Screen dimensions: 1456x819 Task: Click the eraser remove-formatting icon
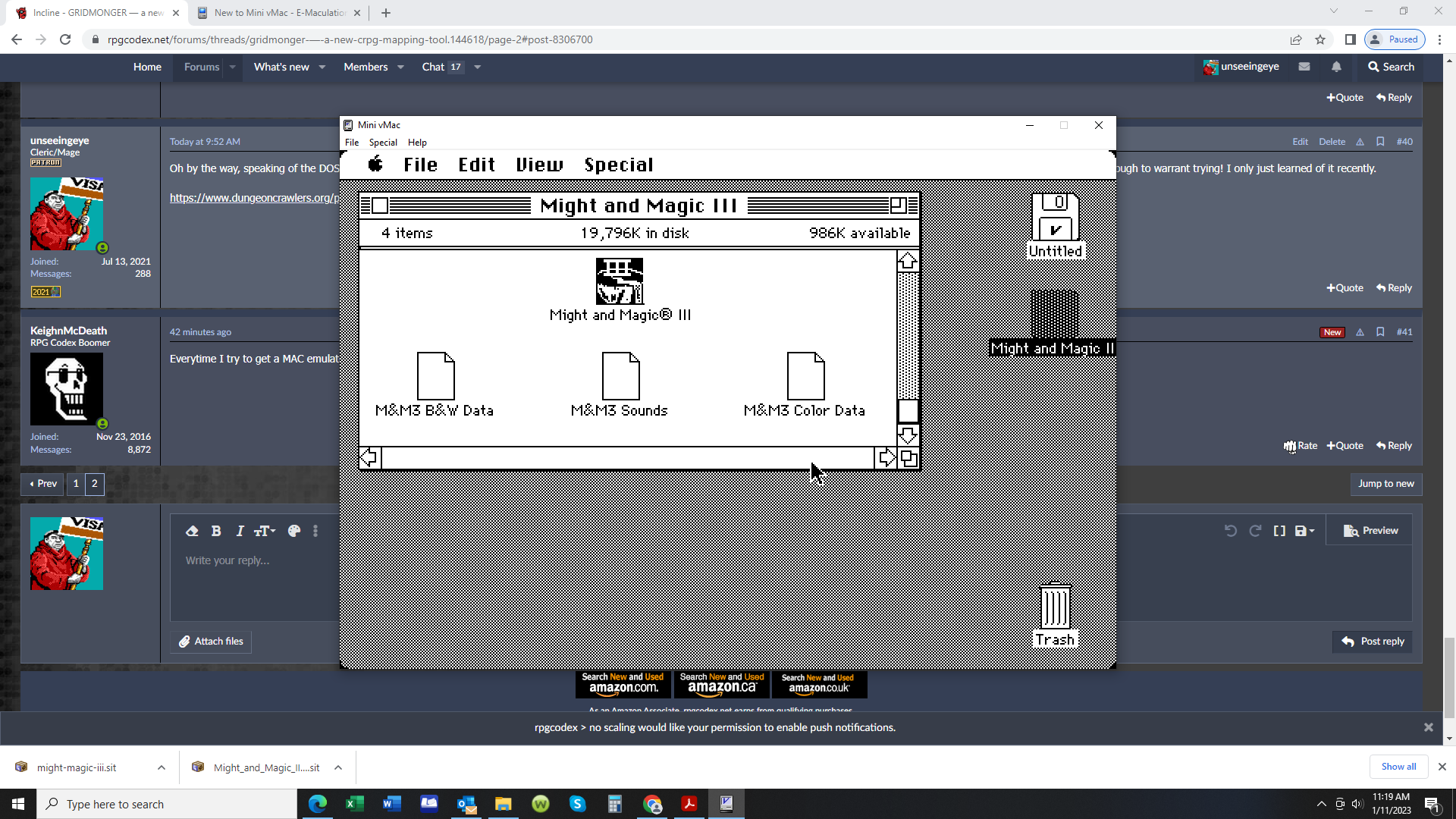click(x=192, y=531)
